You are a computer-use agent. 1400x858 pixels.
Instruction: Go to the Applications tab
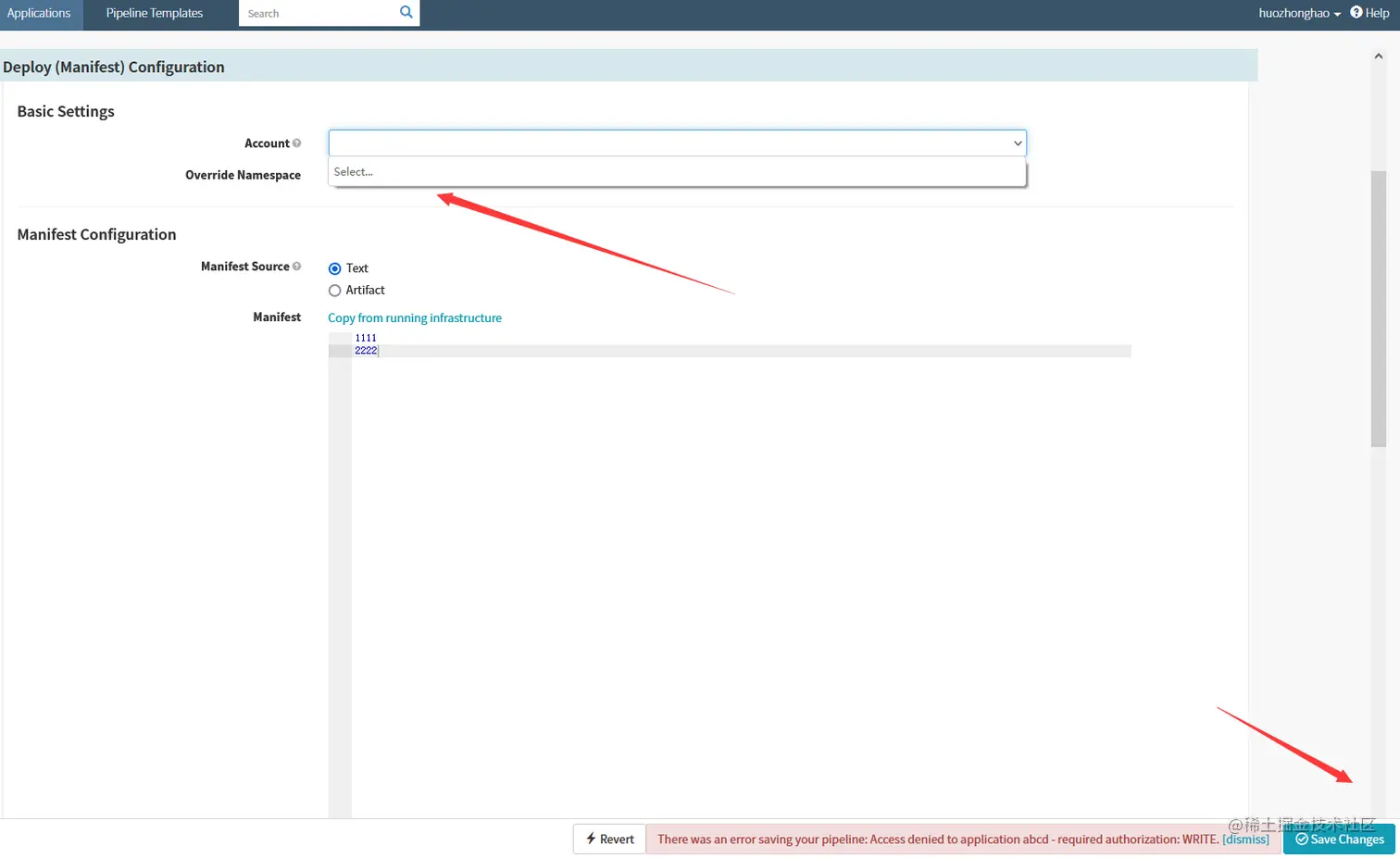39,13
